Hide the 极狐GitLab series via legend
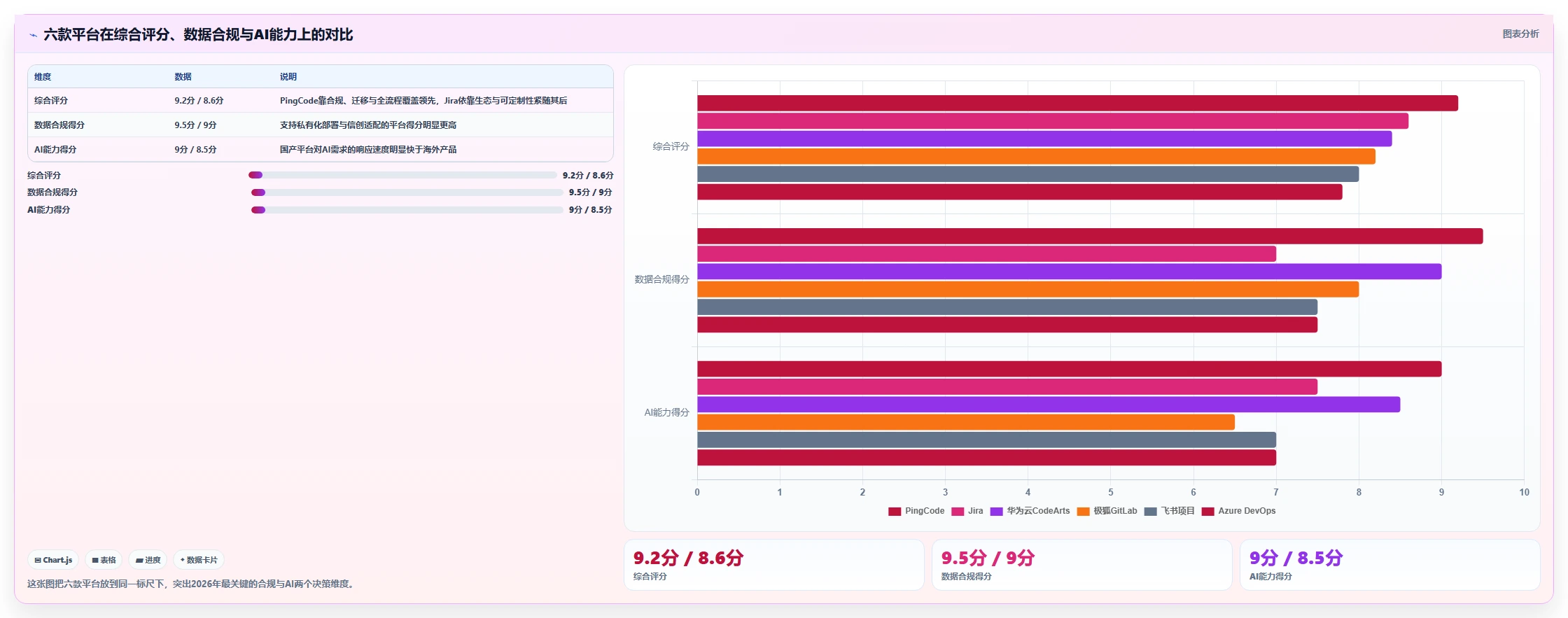1568x618 pixels. click(x=1107, y=511)
